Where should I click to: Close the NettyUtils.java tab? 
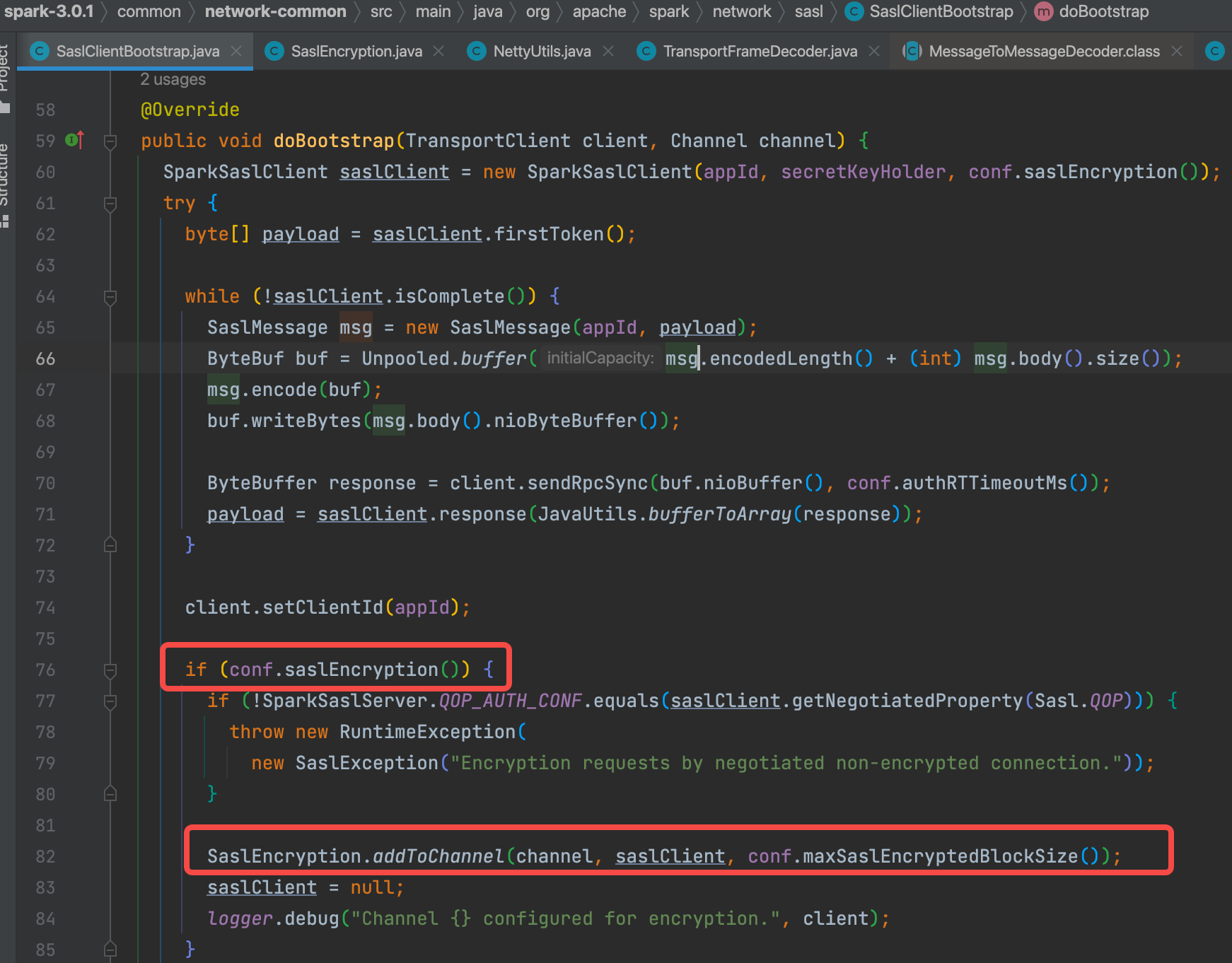click(x=608, y=51)
